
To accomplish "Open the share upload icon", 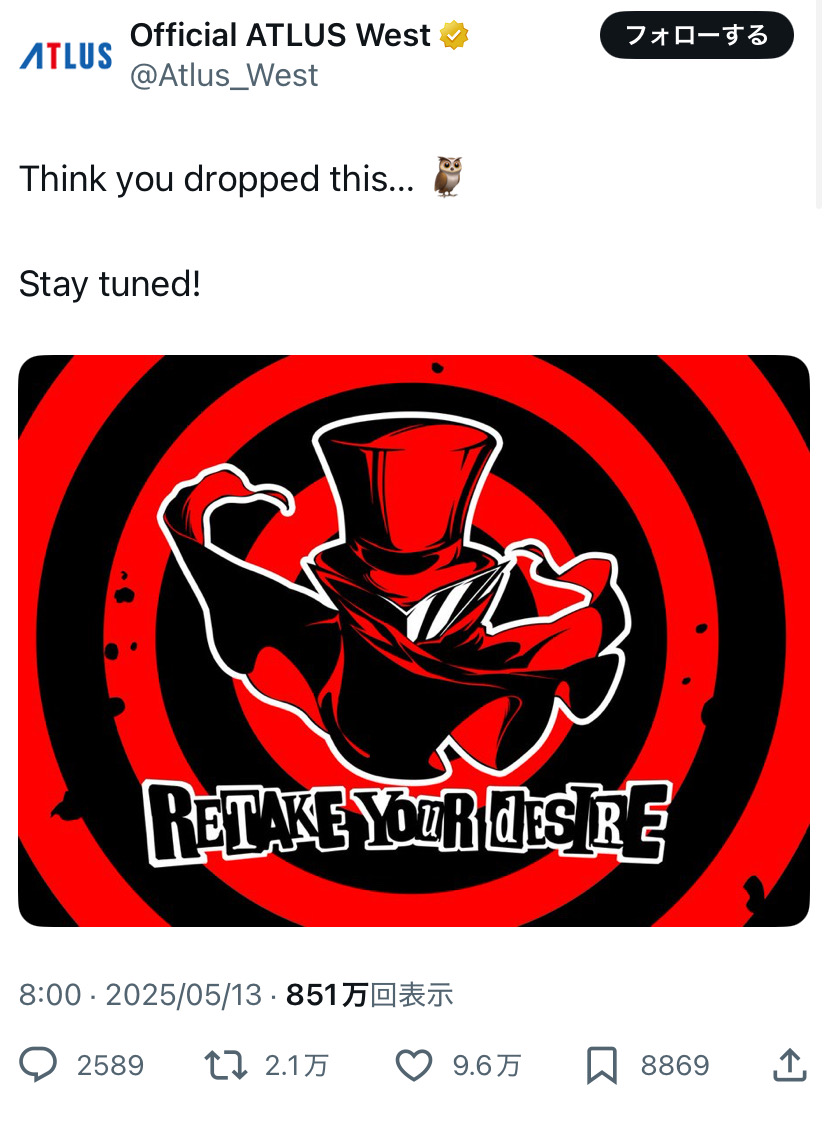I will (790, 1065).
